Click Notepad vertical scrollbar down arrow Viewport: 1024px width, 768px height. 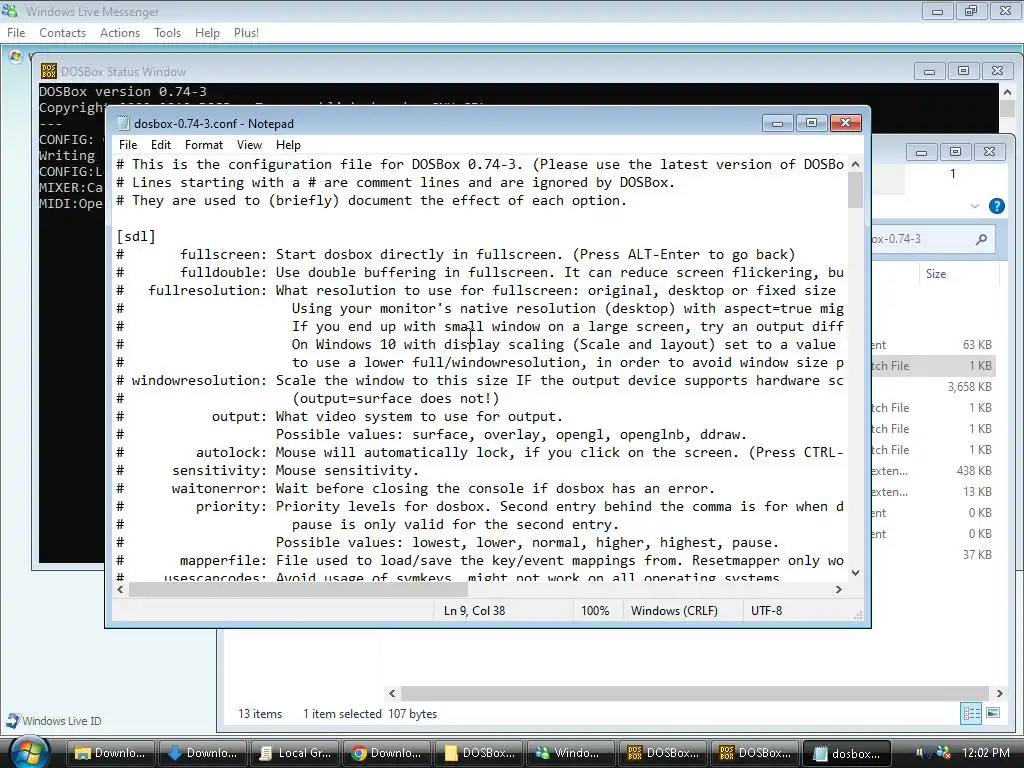856,573
